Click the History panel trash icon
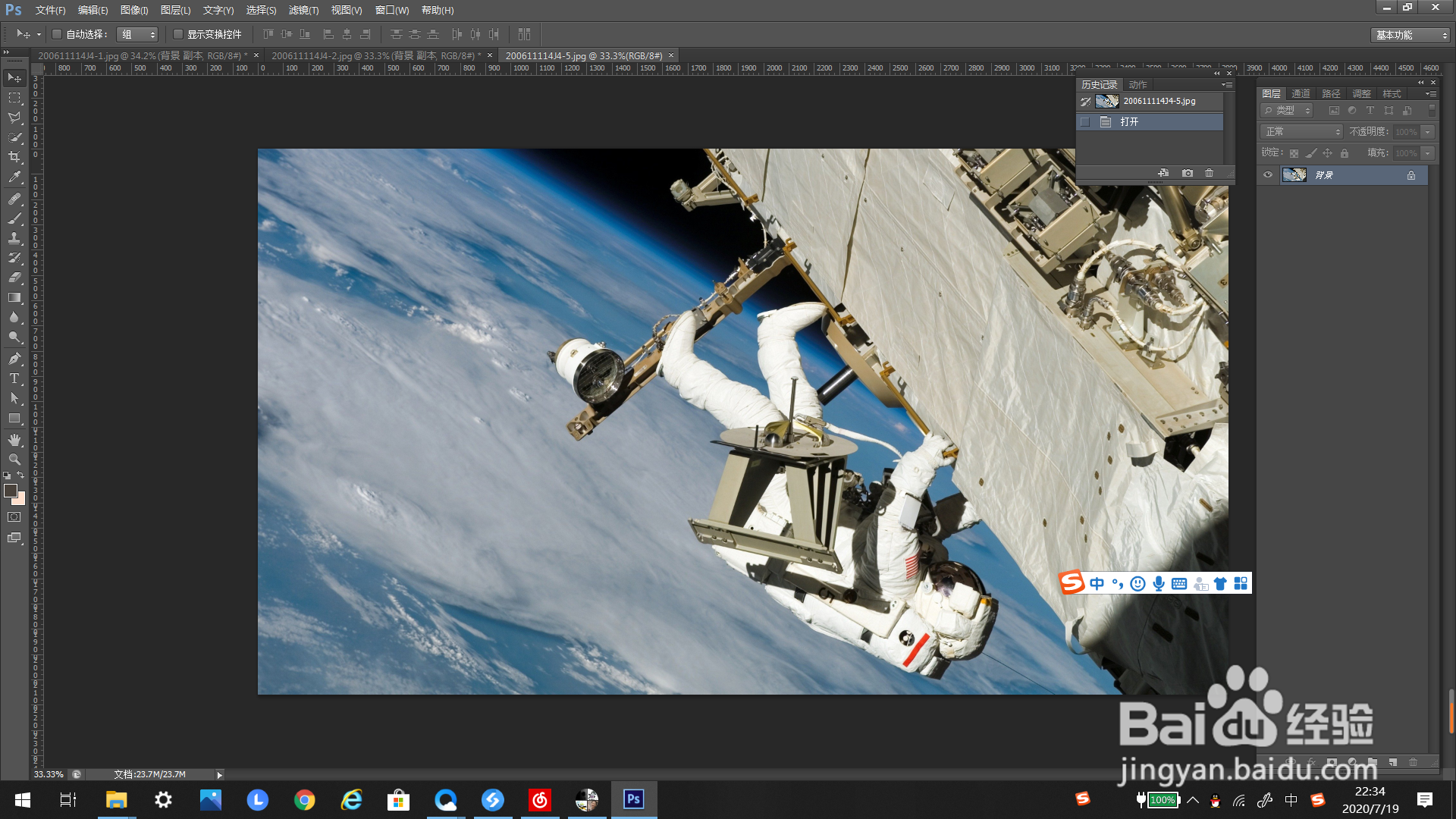The height and width of the screenshot is (819, 1456). point(1209,173)
